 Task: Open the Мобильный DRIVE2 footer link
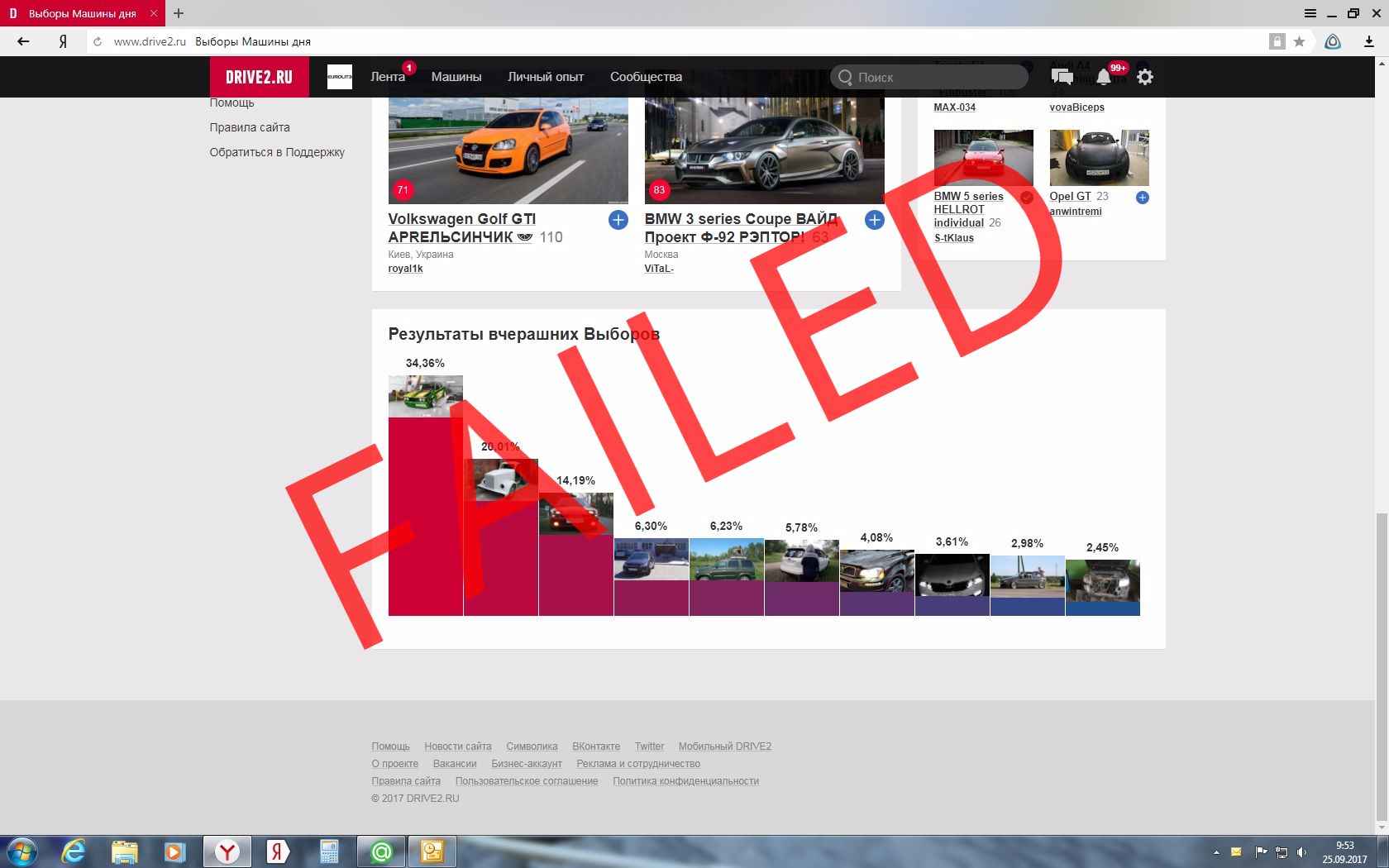tap(725, 746)
